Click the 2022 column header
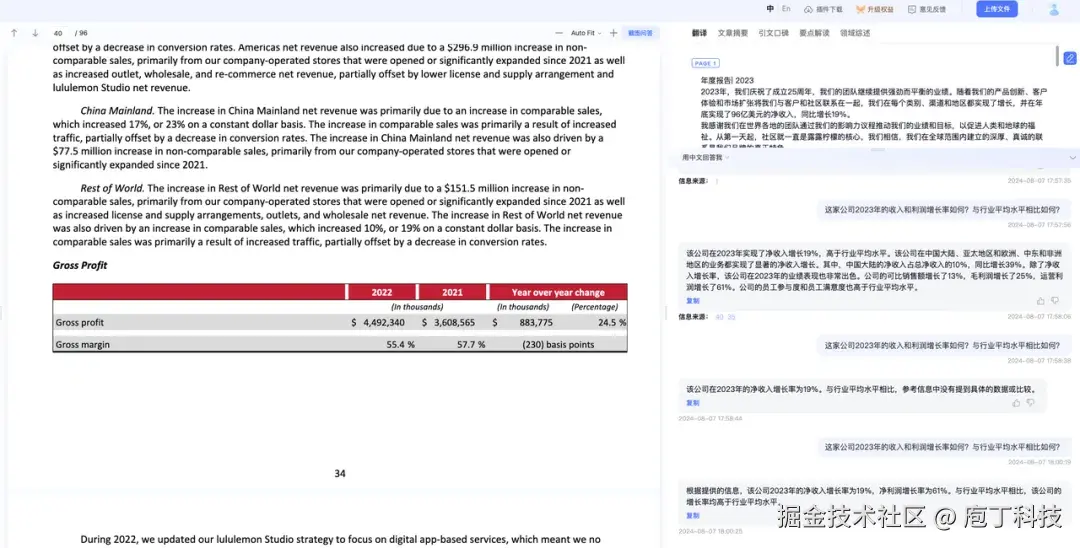 click(382, 292)
